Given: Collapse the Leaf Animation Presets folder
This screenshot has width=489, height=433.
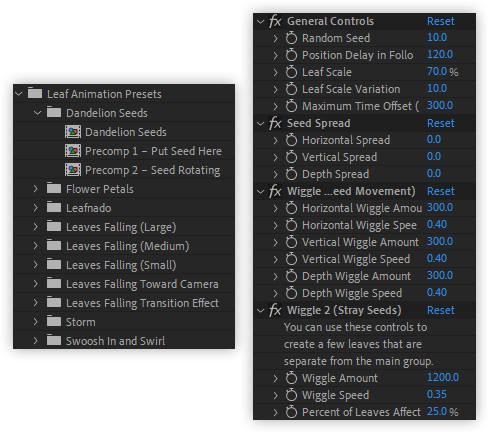Looking at the screenshot, I should [19, 94].
